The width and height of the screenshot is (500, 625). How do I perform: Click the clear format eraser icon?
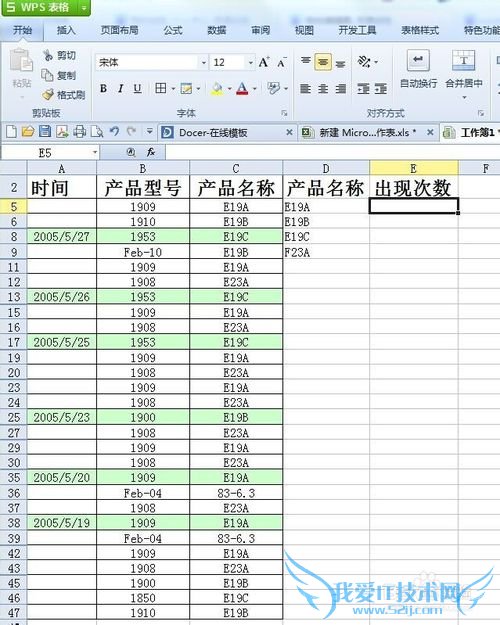(274, 88)
